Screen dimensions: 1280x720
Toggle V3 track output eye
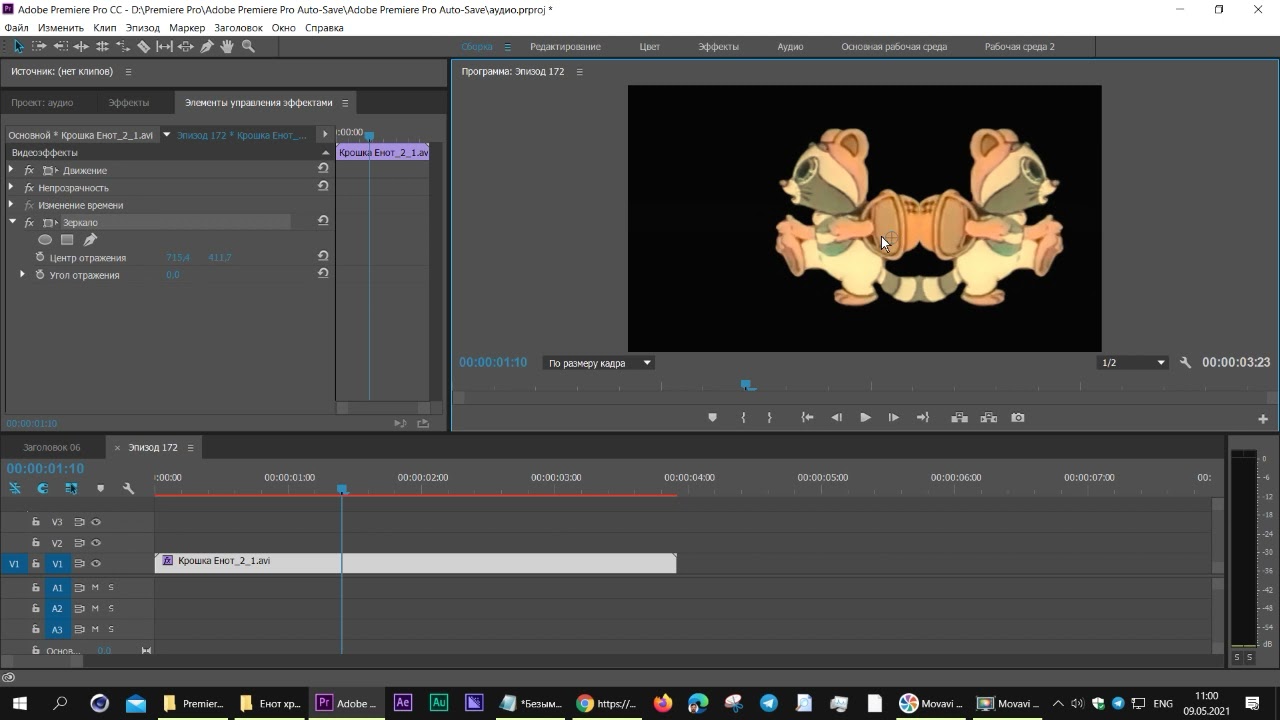coord(96,522)
